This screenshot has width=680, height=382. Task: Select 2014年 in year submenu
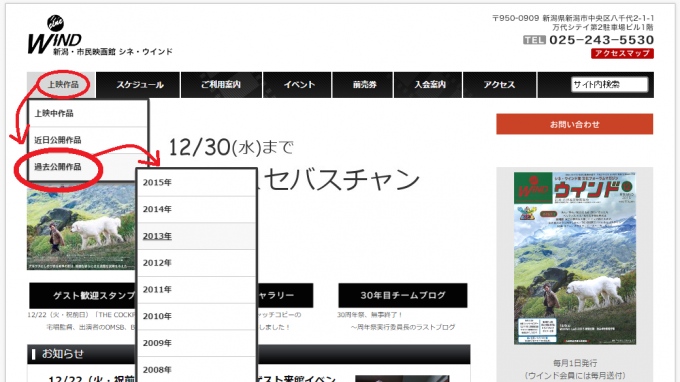tap(196, 209)
